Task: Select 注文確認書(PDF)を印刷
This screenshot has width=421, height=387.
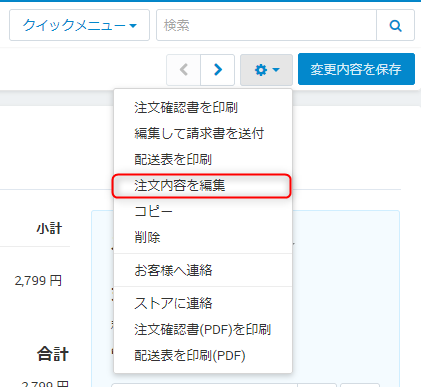Action: [203, 330]
